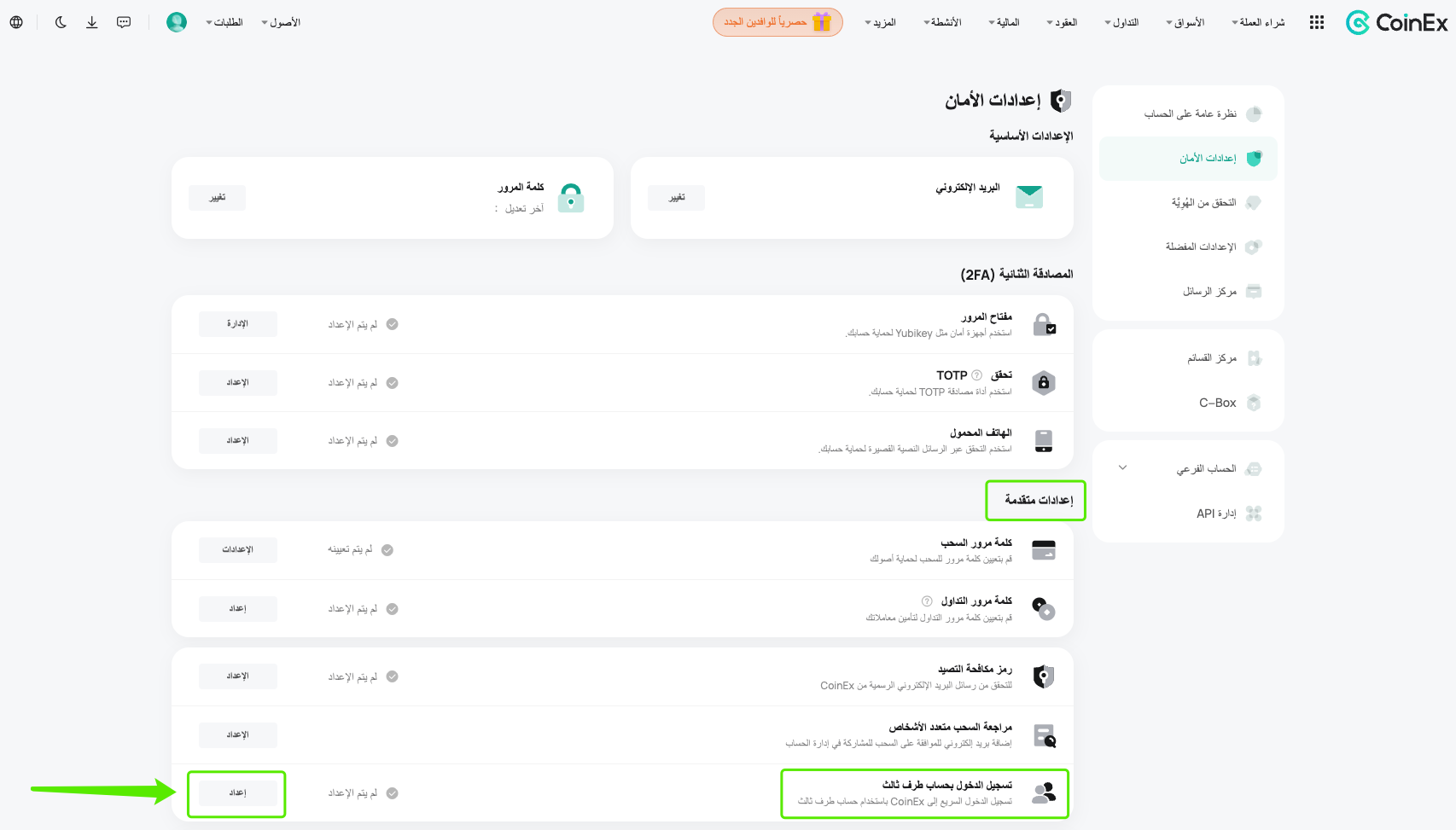
Task: Open the chat support icon
Action: coord(124,22)
